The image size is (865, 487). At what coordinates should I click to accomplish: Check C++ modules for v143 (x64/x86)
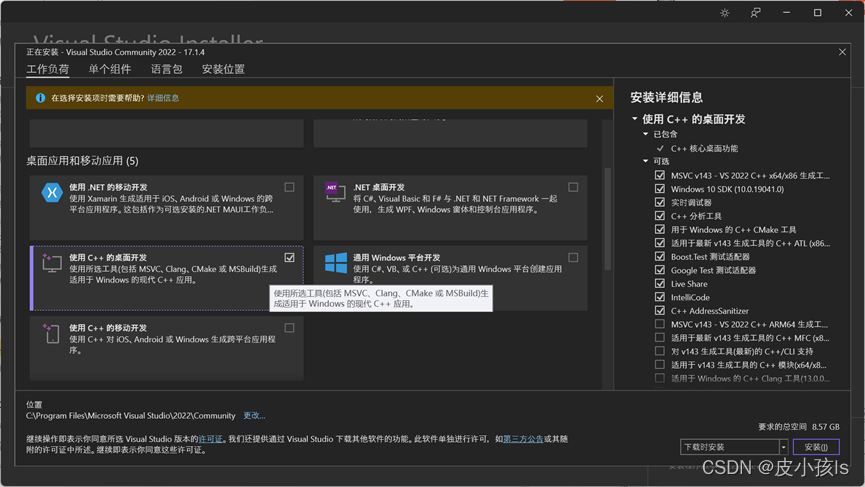point(660,365)
